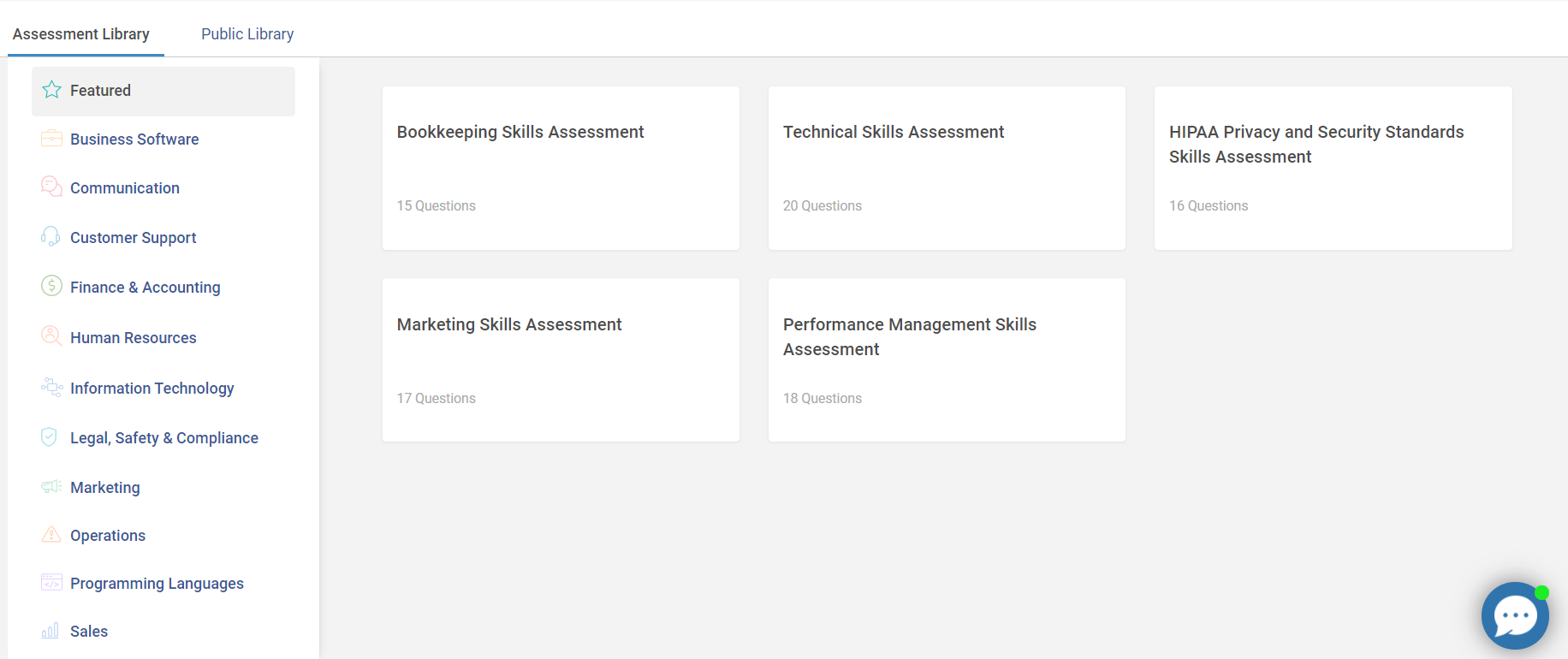Open the live chat widget
Viewport: 1568px width, 659px height.
click(x=1515, y=615)
